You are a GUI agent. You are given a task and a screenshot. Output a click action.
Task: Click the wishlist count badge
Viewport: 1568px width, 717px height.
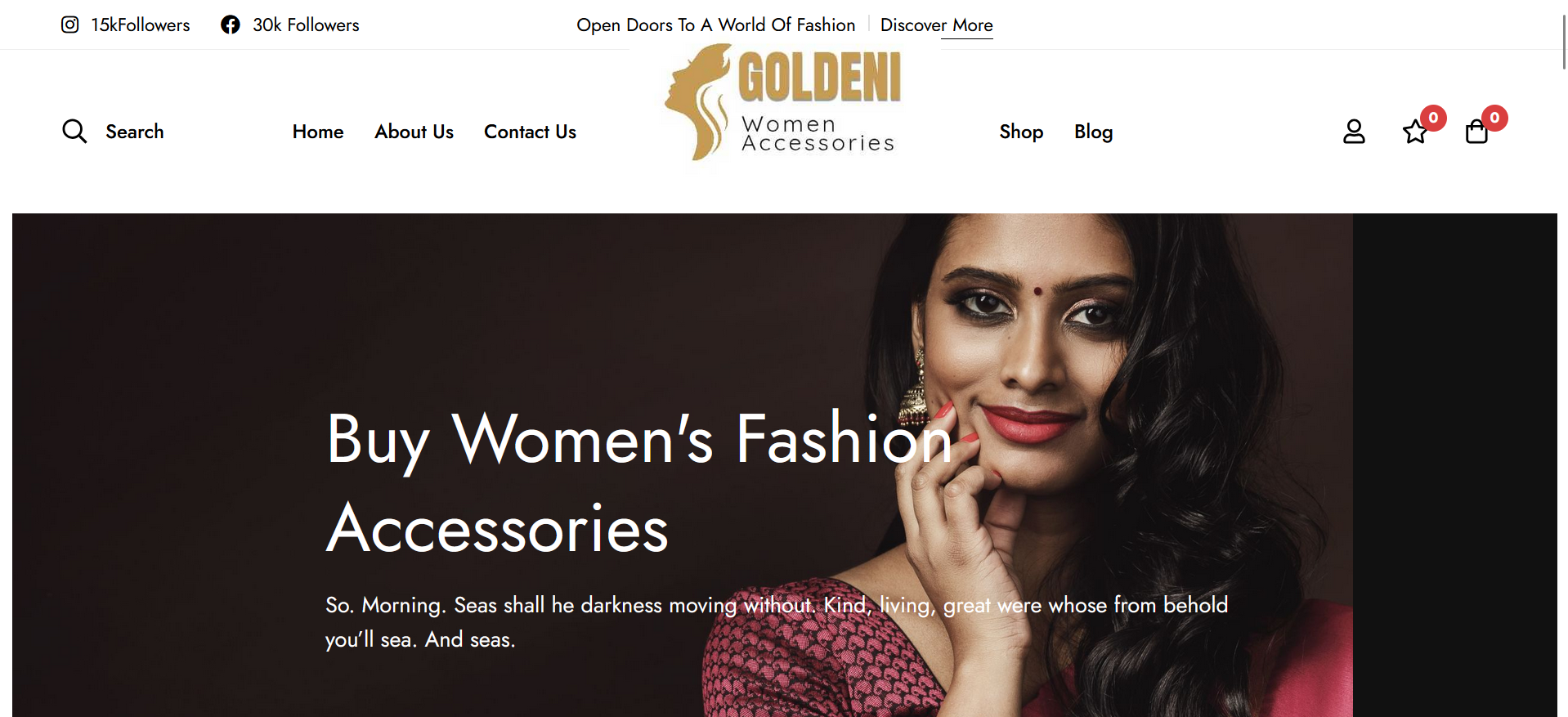[1433, 118]
